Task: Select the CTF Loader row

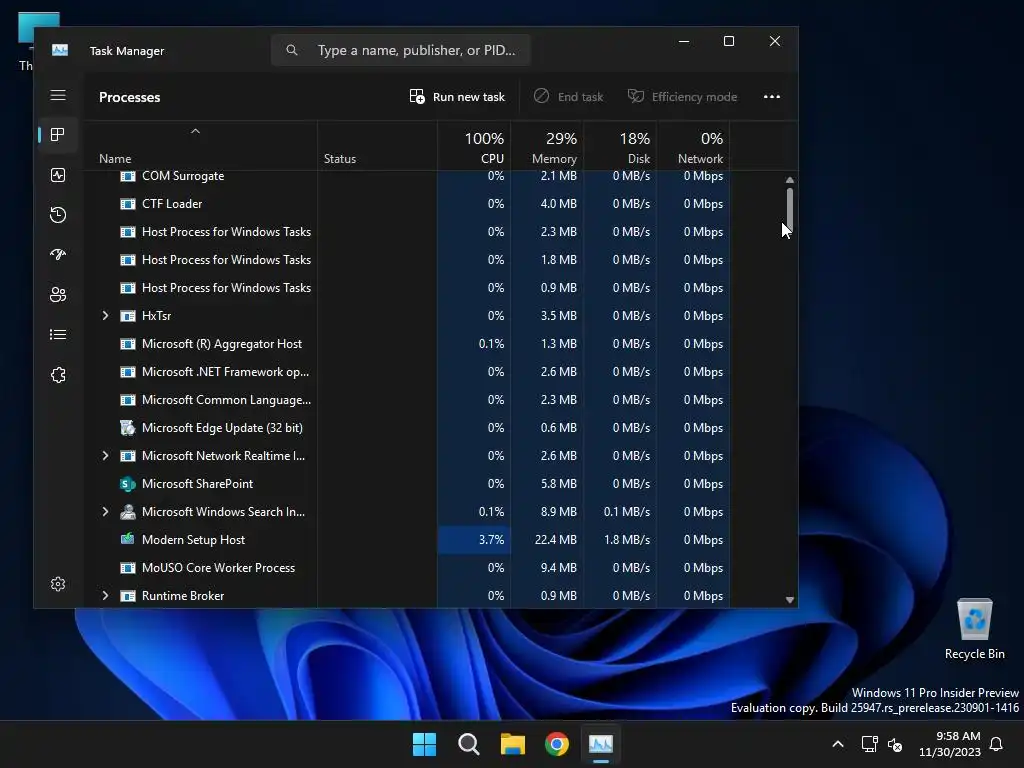Action: [x=407, y=204]
